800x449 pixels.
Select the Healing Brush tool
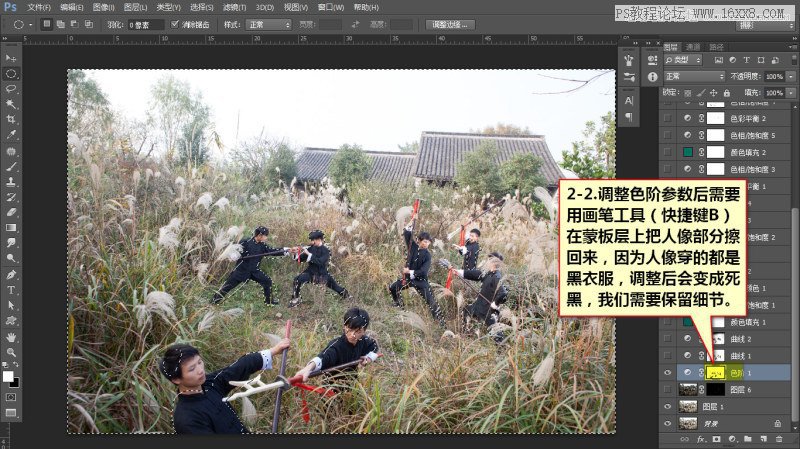pos(11,151)
